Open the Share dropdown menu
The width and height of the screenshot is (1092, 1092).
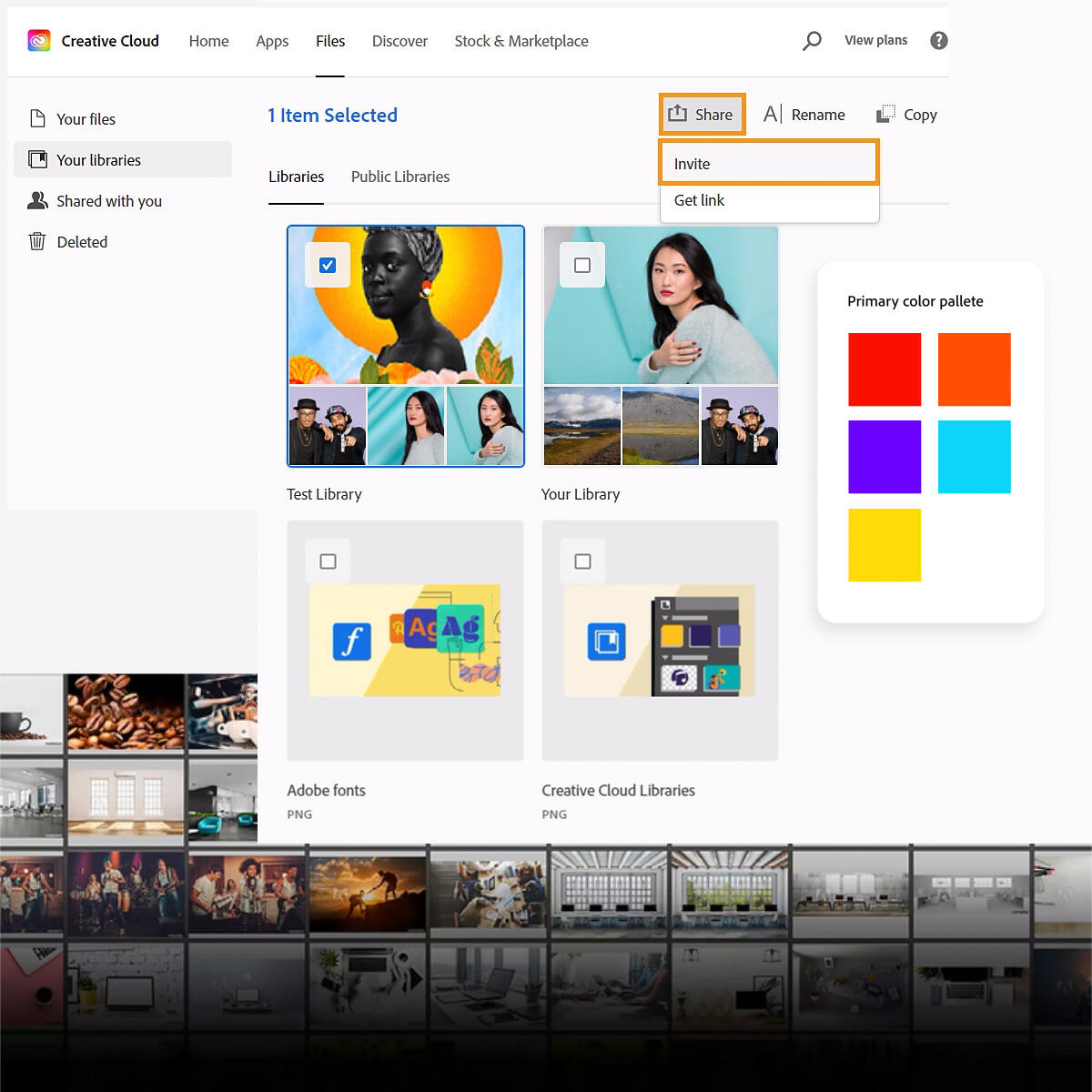click(702, 114)
